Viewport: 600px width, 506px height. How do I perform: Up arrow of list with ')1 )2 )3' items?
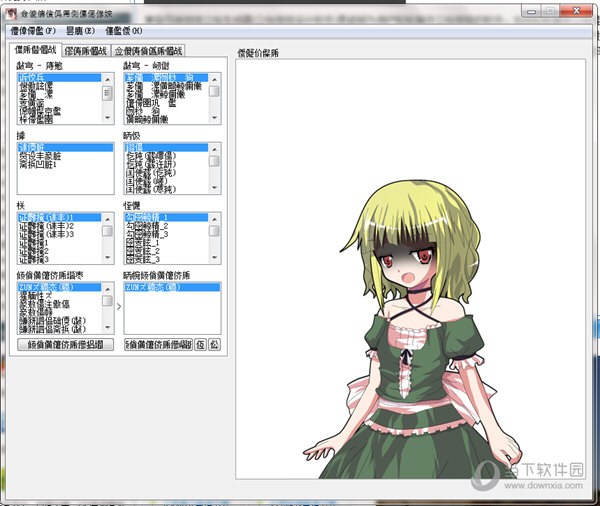point(108,219)
